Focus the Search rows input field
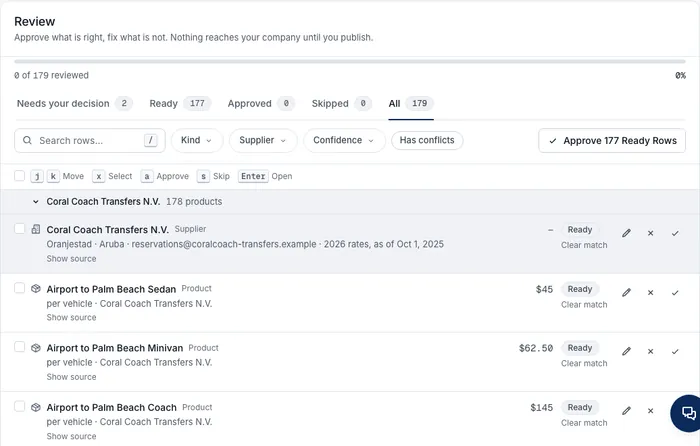 pos(90,141)
